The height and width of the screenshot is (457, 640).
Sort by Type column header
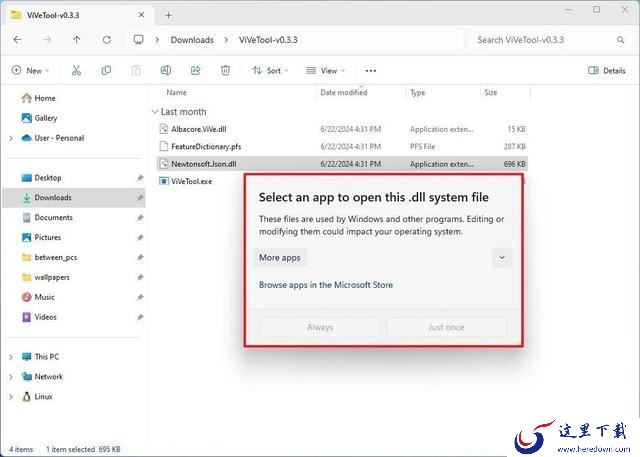pos(418,93)
